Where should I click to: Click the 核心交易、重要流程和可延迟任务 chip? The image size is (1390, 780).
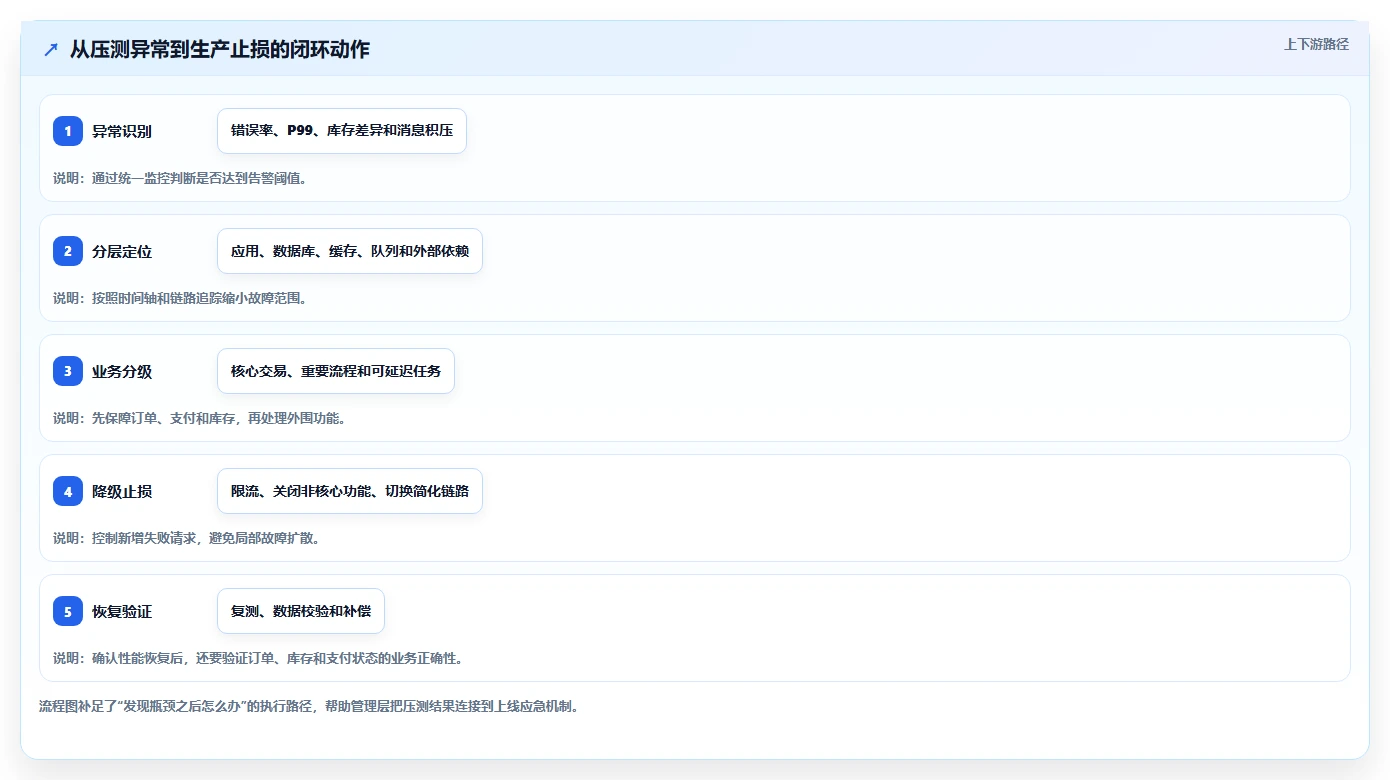click(x=336, y=371)
